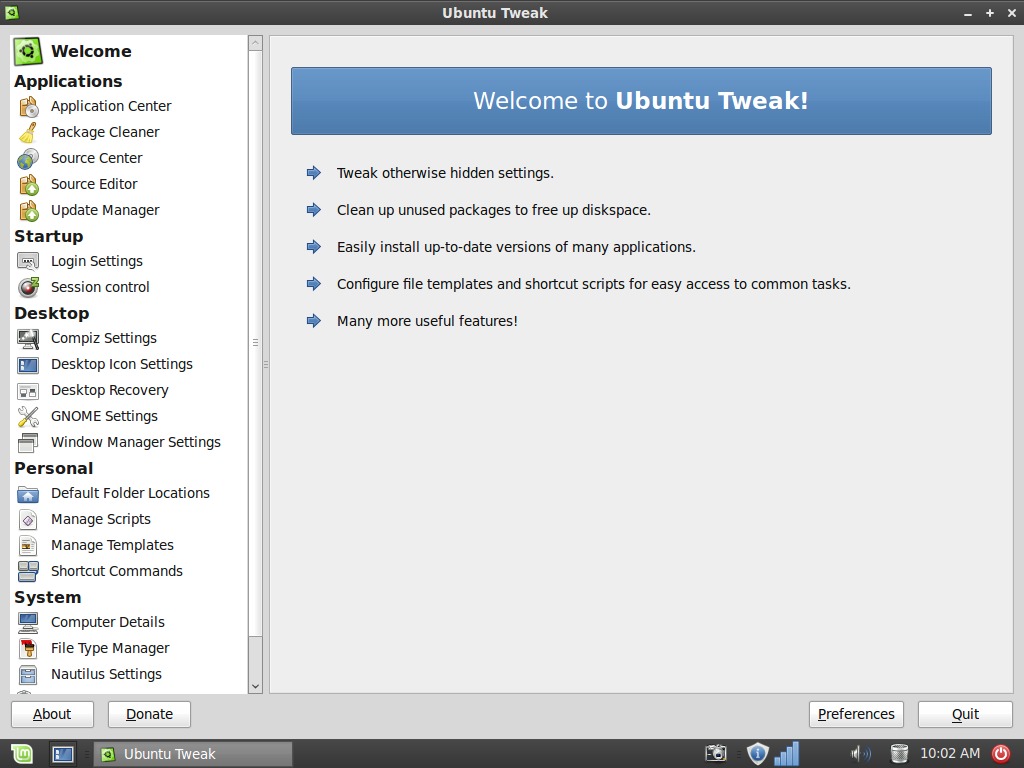Open the Desktop Recovery icon

click(28, 391)
